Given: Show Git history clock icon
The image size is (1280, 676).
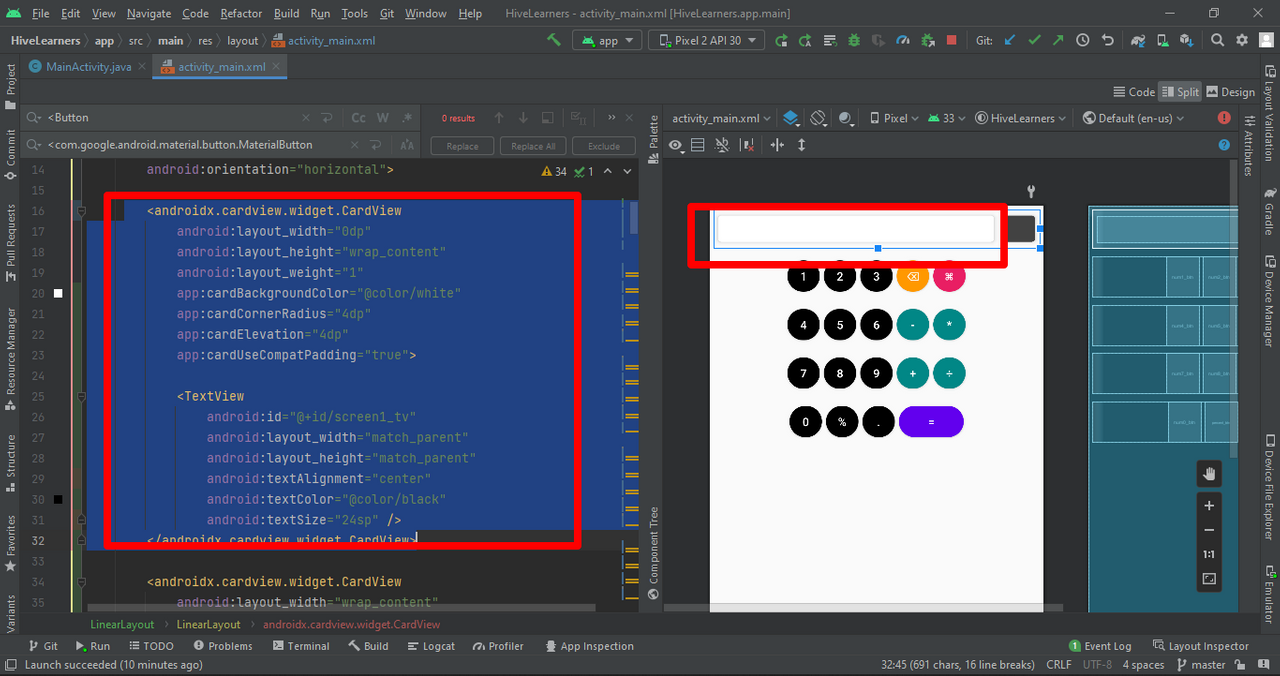Looking at the screenshot, I should [1083, 40].
